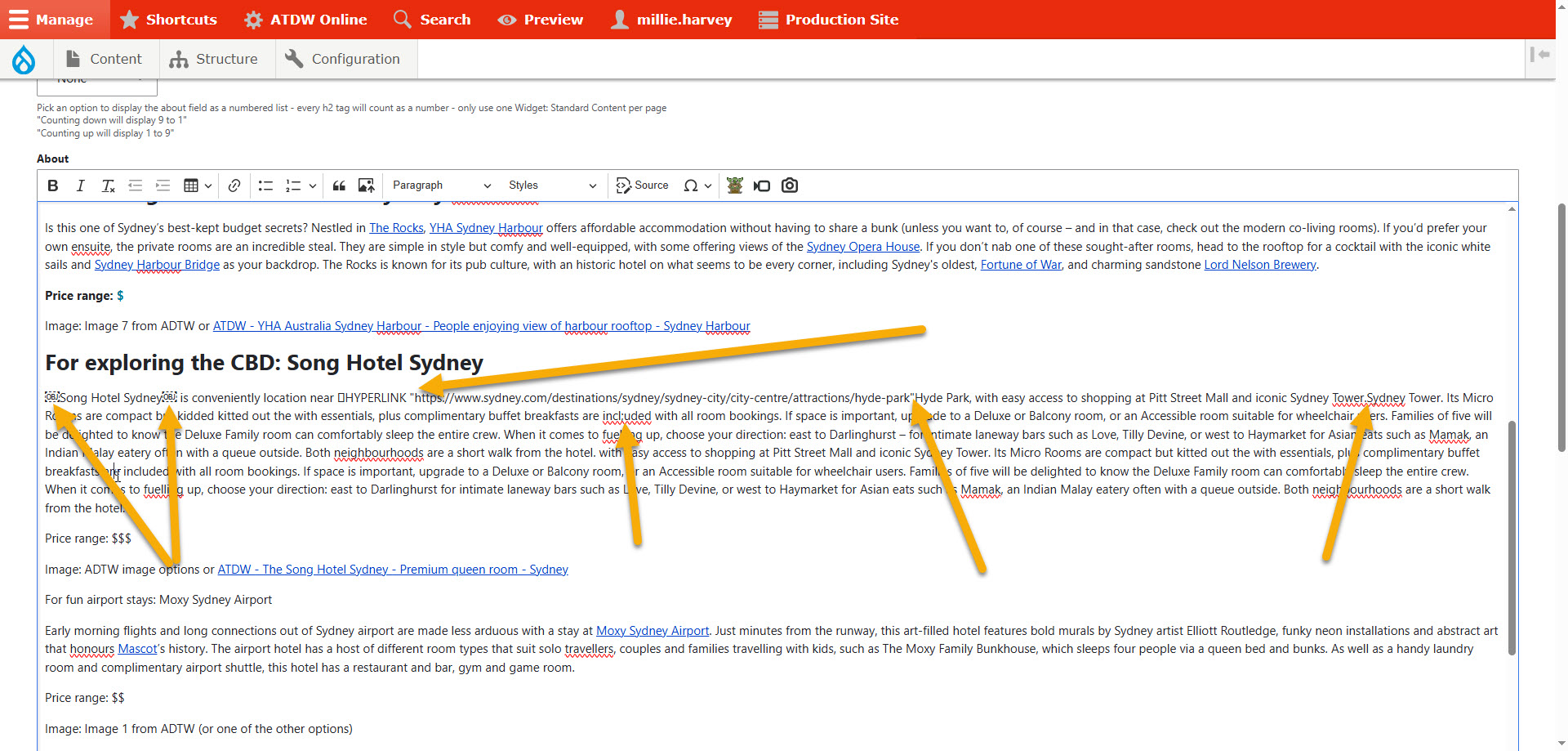Click the editor scroll up arrow
Screen dimensions: 1568x751
coord(1512,209)
